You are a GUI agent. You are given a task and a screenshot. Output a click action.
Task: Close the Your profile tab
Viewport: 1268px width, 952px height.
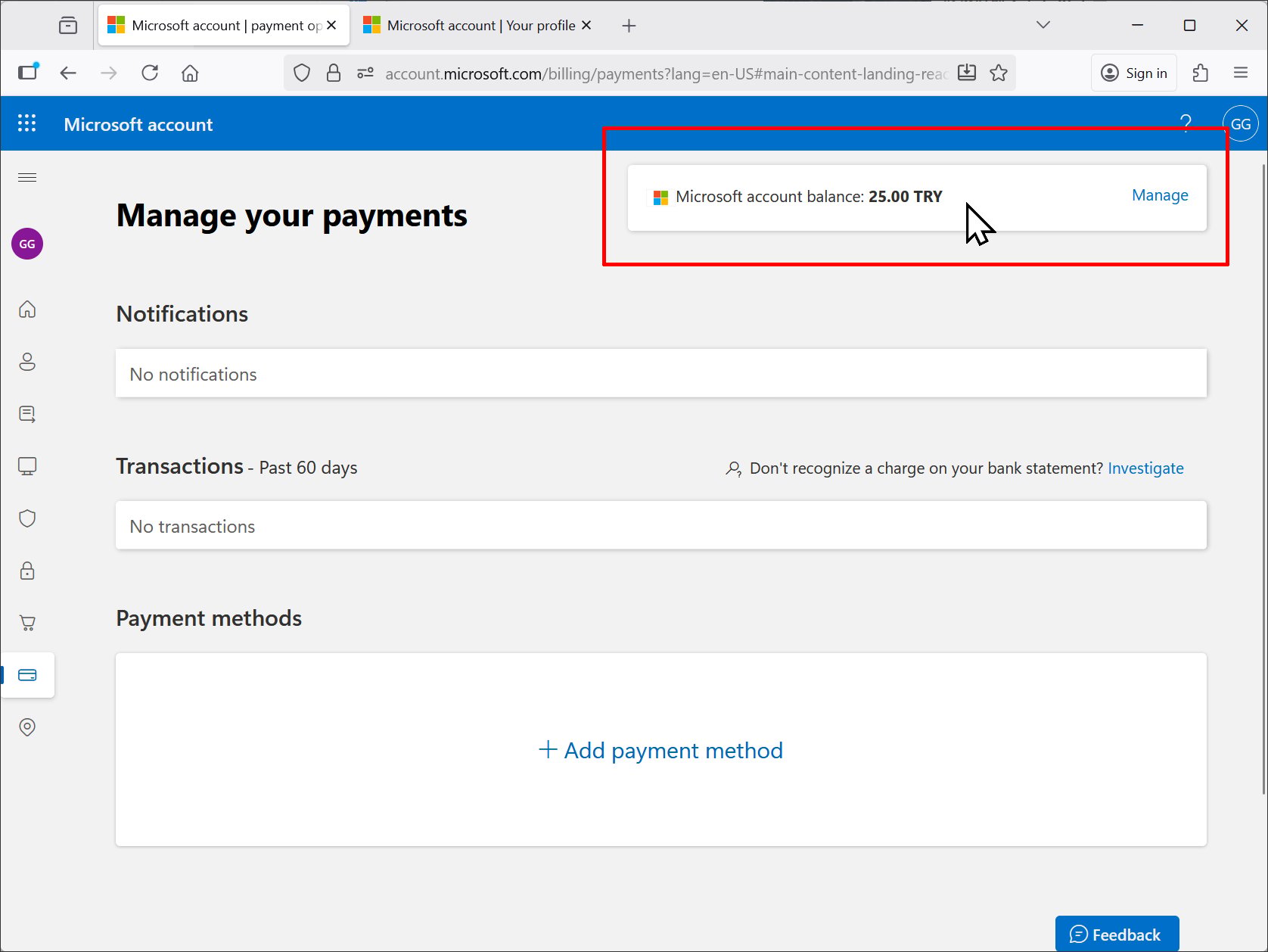click(586, 25)
